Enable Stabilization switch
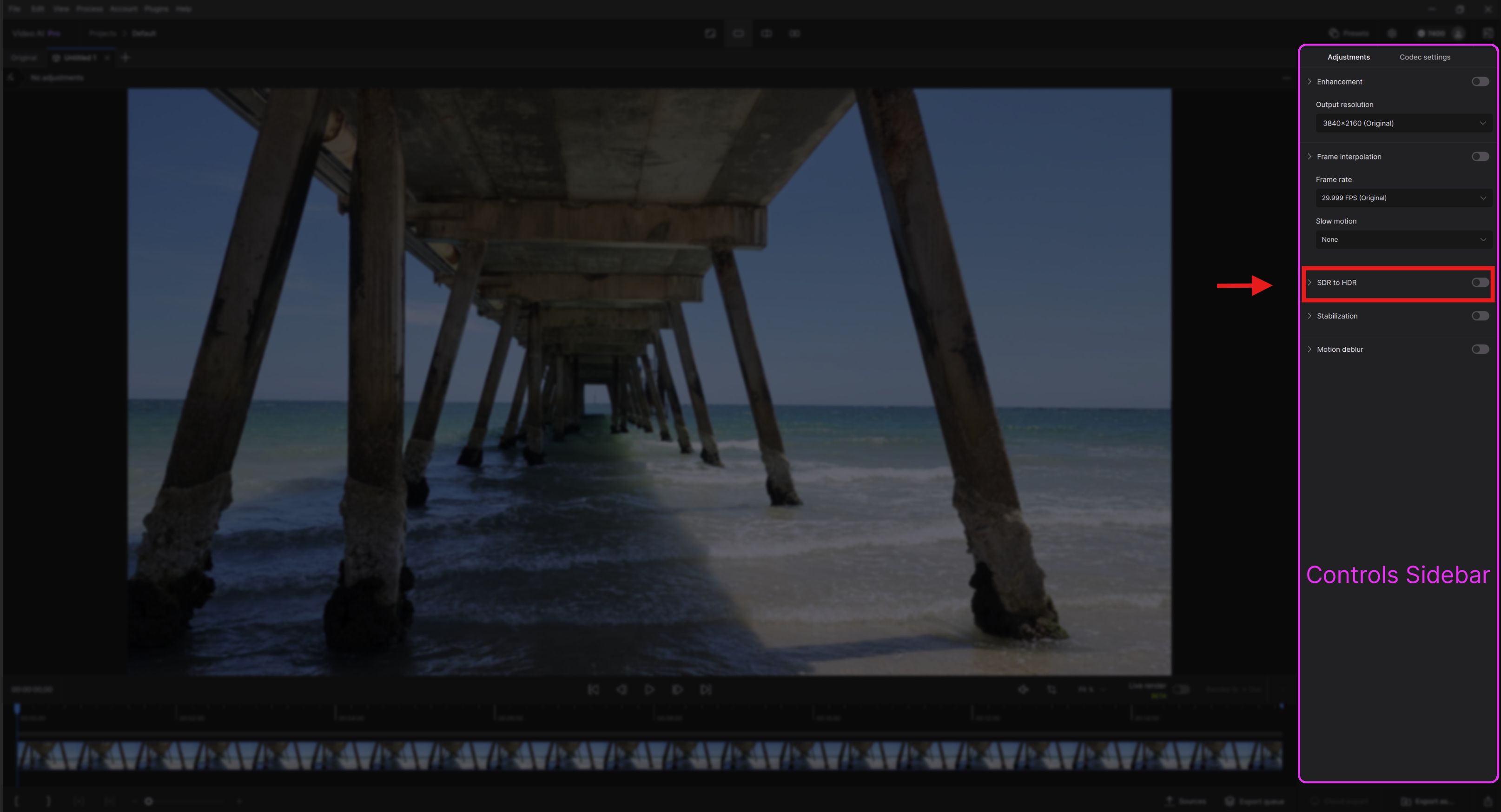This screenshot has height=812, width=1501. 1480,316
